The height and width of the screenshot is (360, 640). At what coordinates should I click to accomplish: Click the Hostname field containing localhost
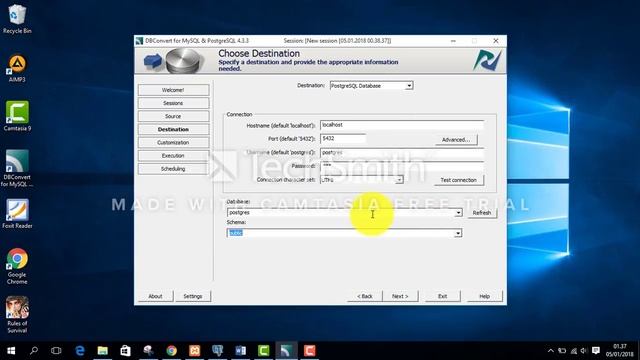(402, 125)
